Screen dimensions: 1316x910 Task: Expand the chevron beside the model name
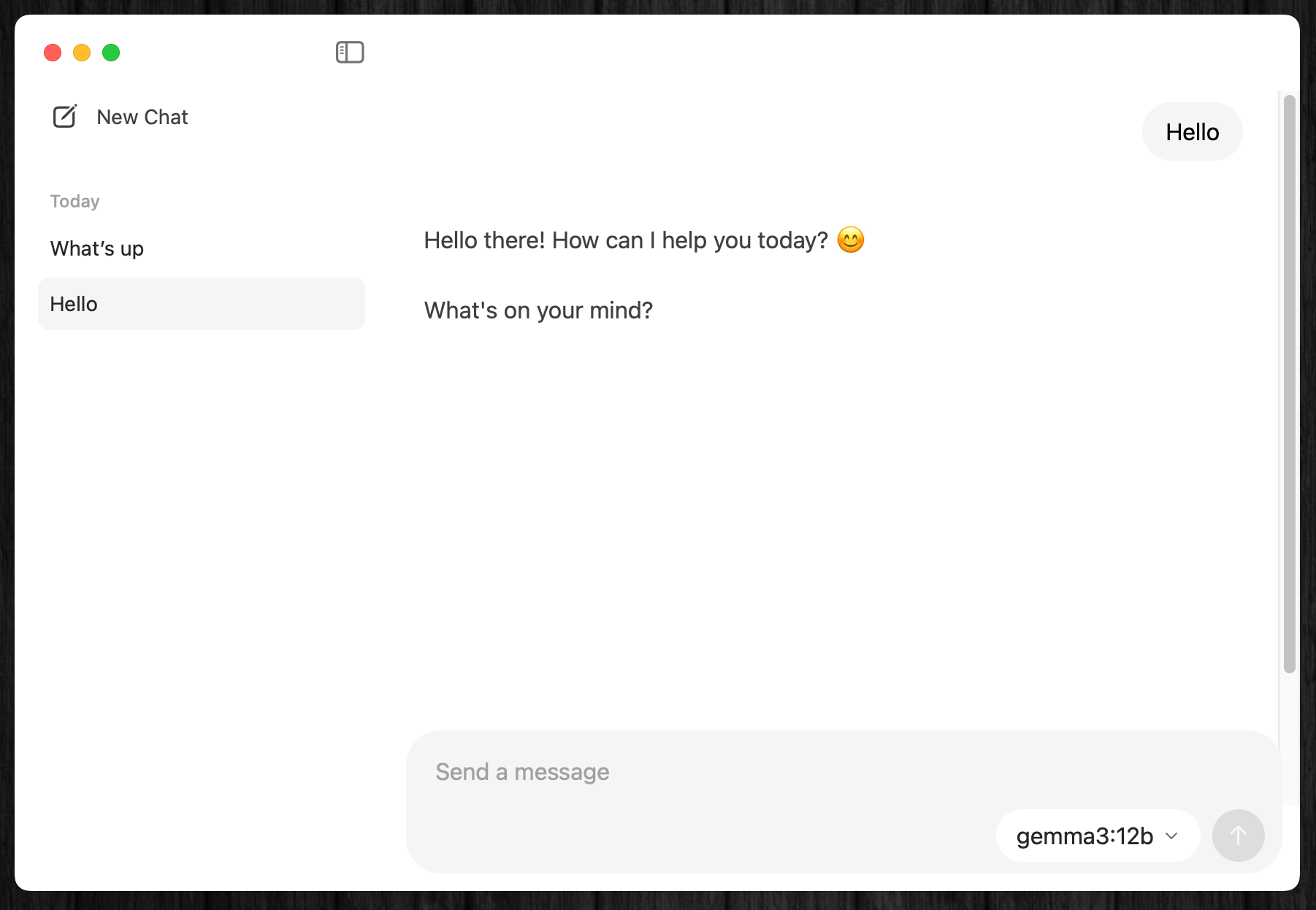(1172, 836)
